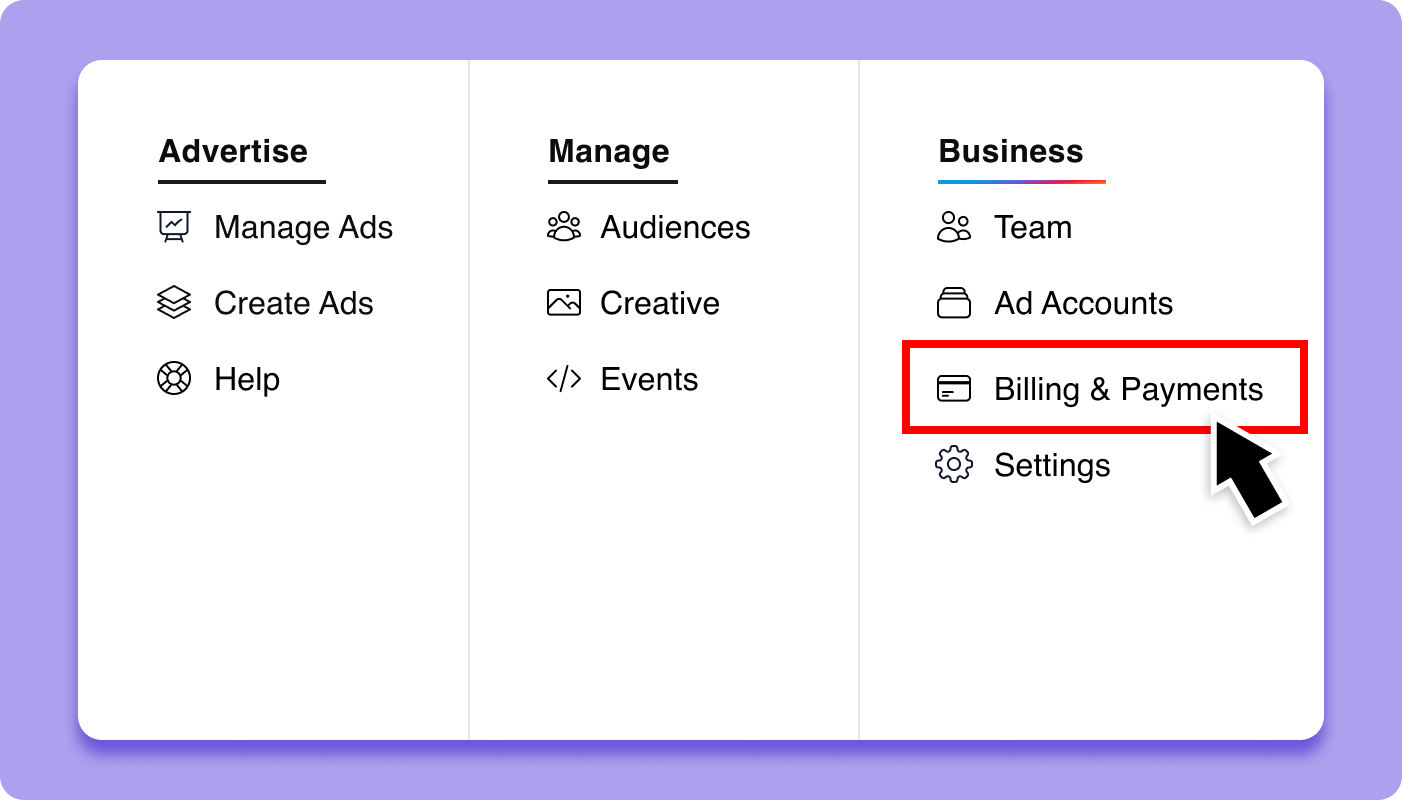Open Billing & Payments text label

click(1128, 389)
